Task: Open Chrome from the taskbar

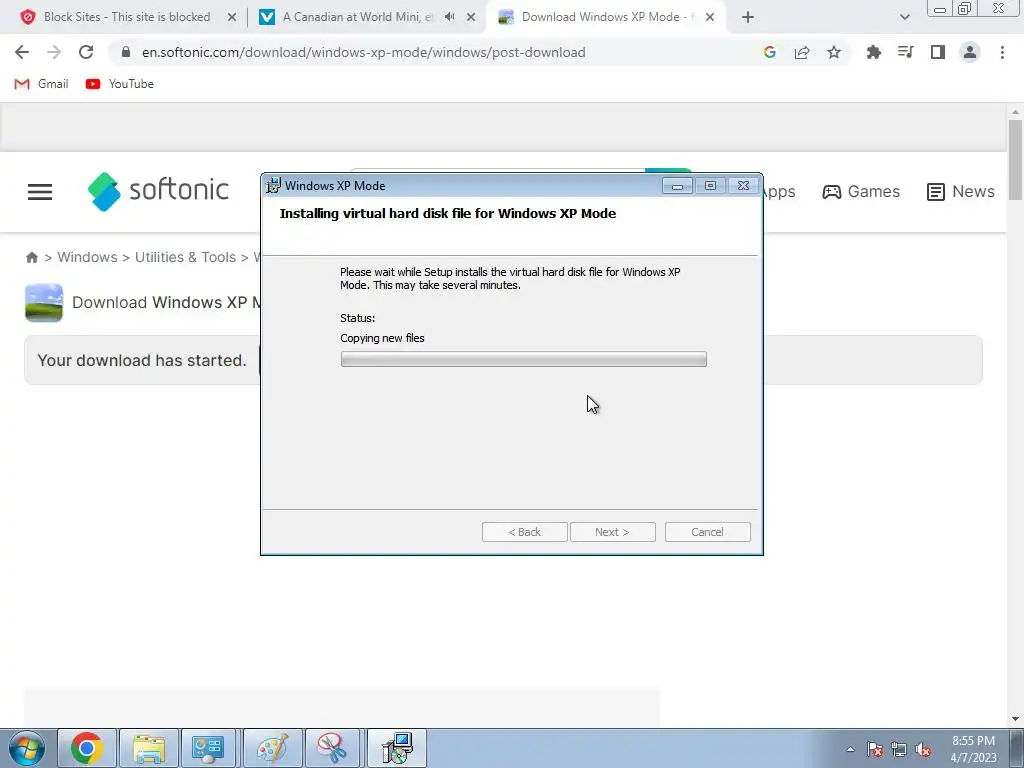Action: (x=87, y=748)
